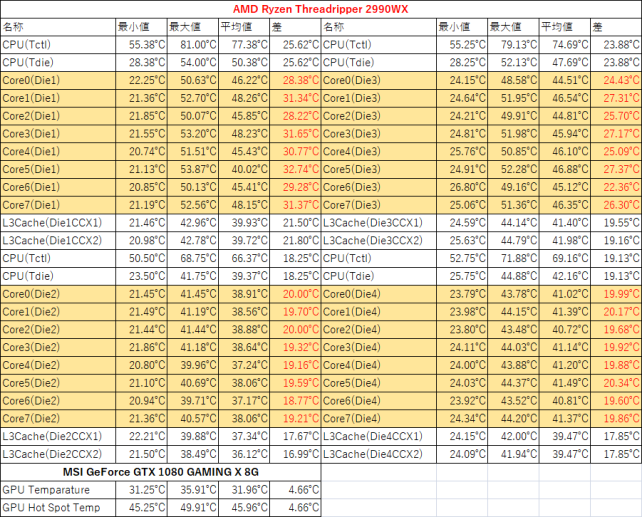Select the Core2(Die1) label cell
The height and width of the screenshot is (517, 642).
[58, 116]
